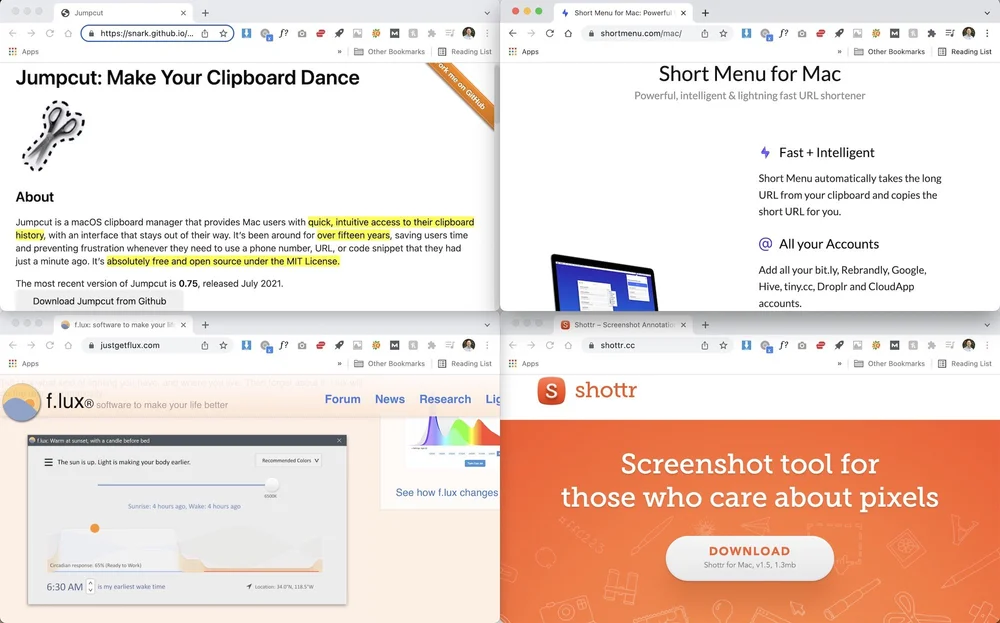The height and width of the screenshot is (623, 1000).
Task: Click the camera extension icon in Jumpcut window
Action: tap(302, 33)
